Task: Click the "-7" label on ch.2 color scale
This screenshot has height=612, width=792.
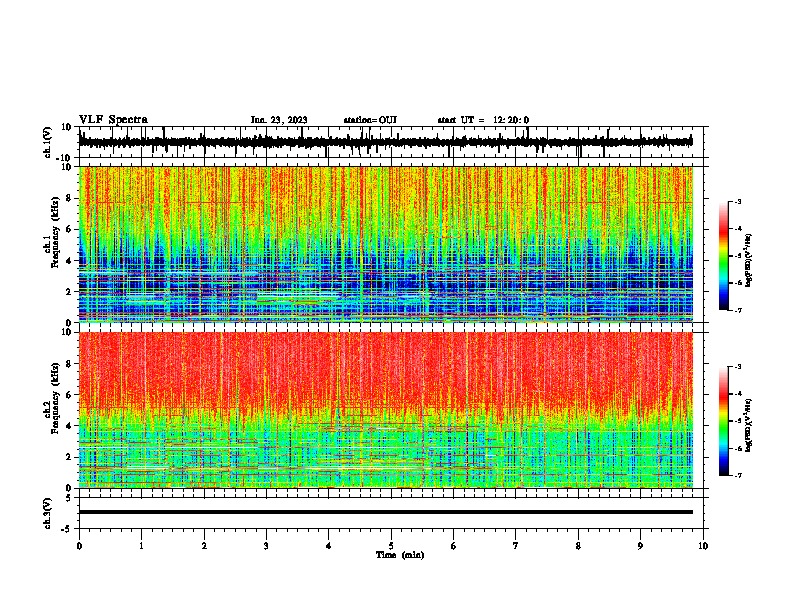Action: pos(738,476)
